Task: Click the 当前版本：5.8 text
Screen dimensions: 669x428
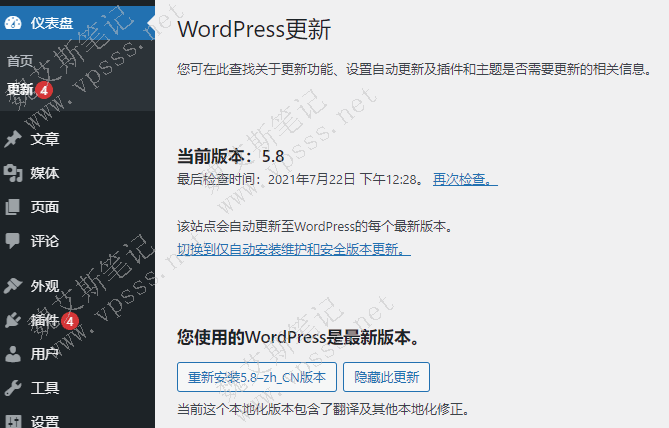Action: point(230,157)
